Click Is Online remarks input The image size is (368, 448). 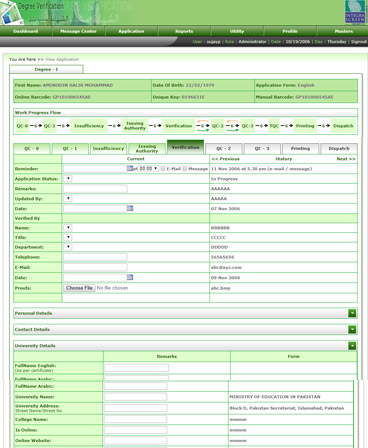point(135,430)
